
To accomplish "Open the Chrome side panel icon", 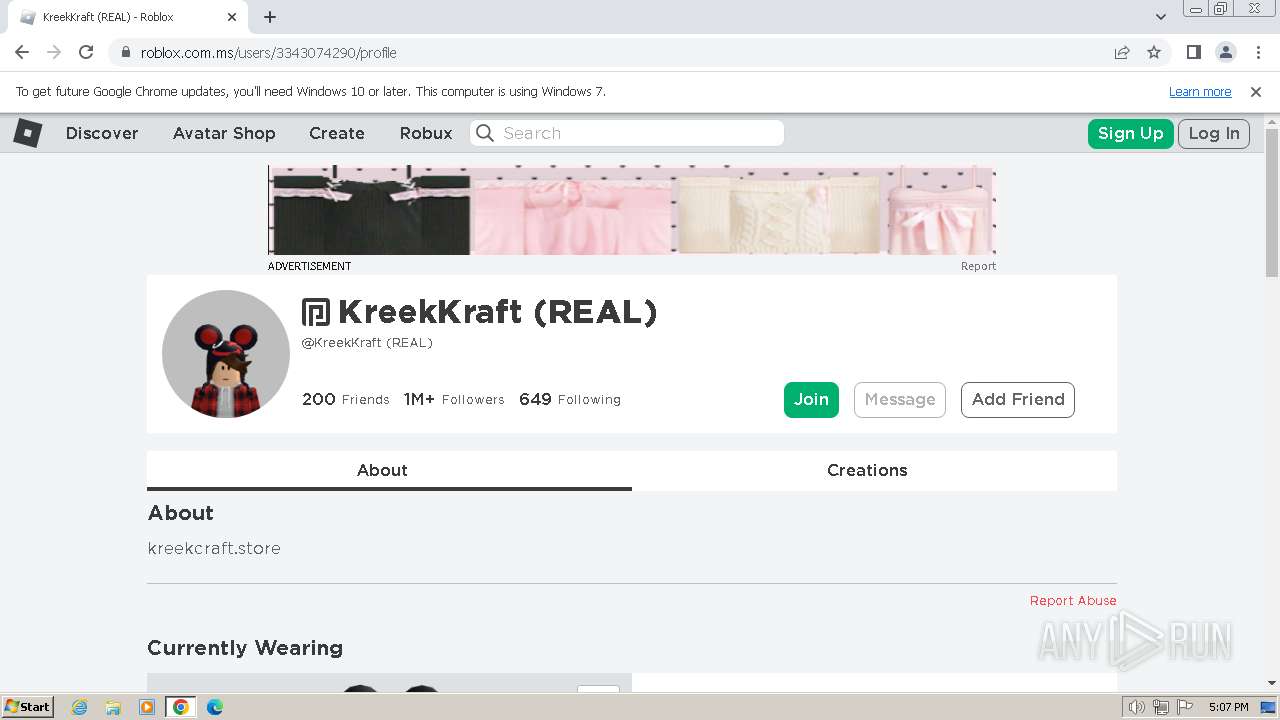I will tap(1194, 52).
